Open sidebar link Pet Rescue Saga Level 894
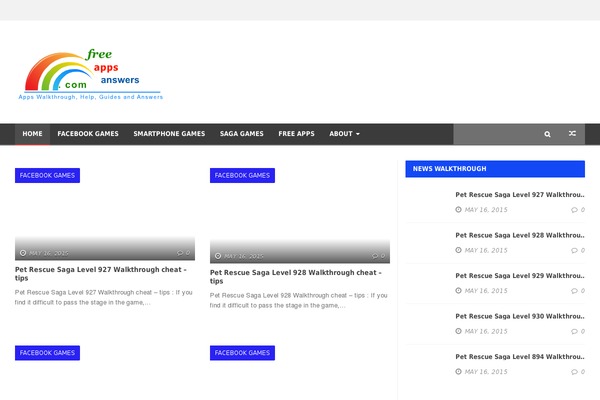Screen dimensions: 600x400 (520, 357)
